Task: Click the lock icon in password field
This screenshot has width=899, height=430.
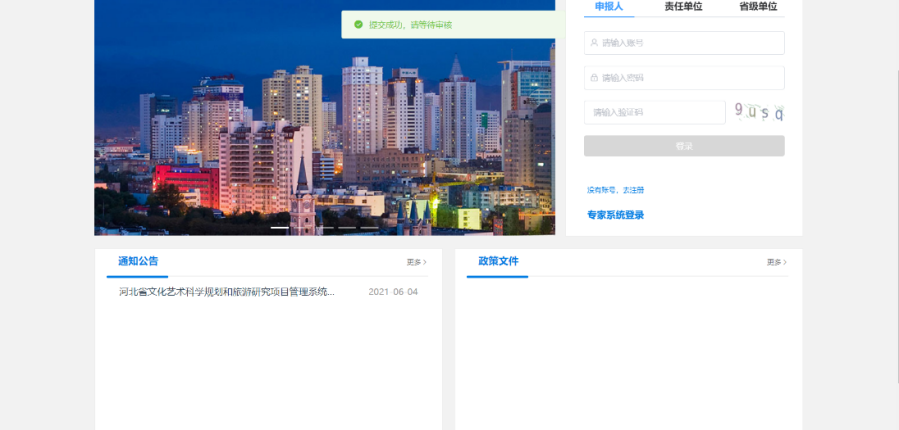Action: pos(594,78)
